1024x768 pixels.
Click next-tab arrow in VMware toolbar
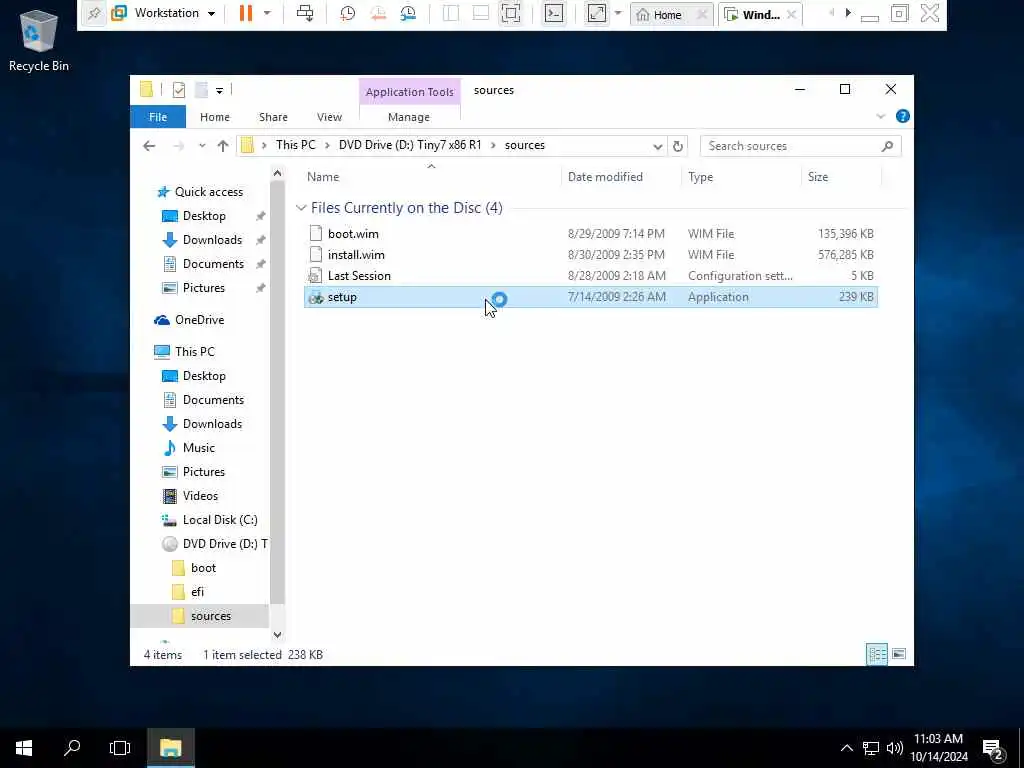coord(848,13)
